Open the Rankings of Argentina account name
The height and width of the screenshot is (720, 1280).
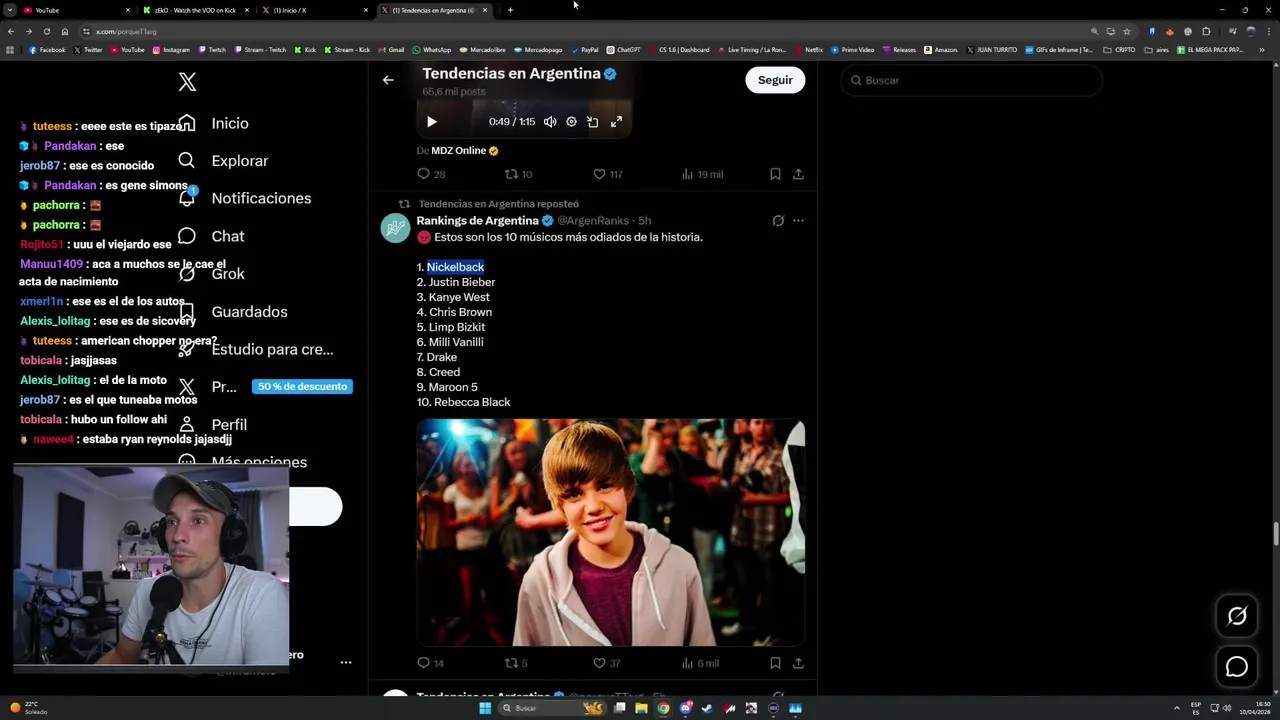[x=478, y=221]
